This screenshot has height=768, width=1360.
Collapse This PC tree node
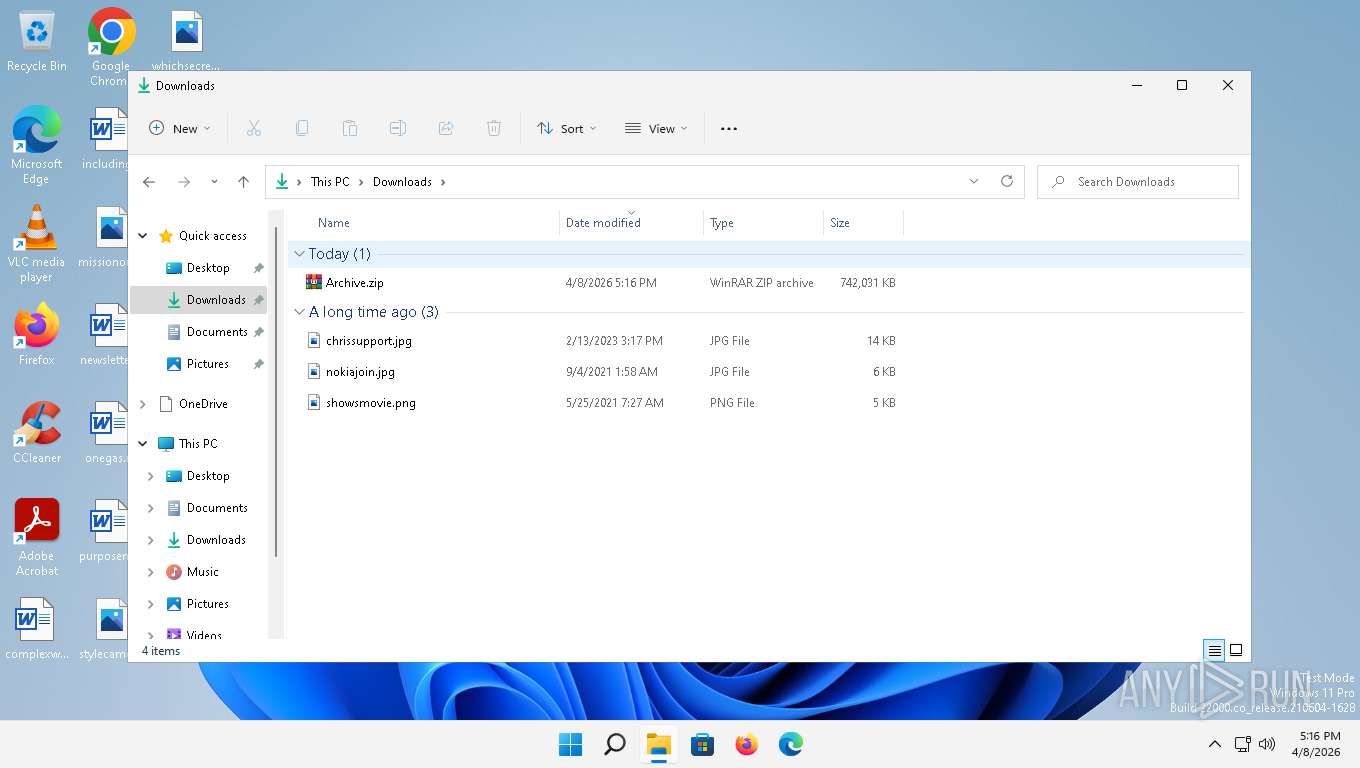click(143, 444)
